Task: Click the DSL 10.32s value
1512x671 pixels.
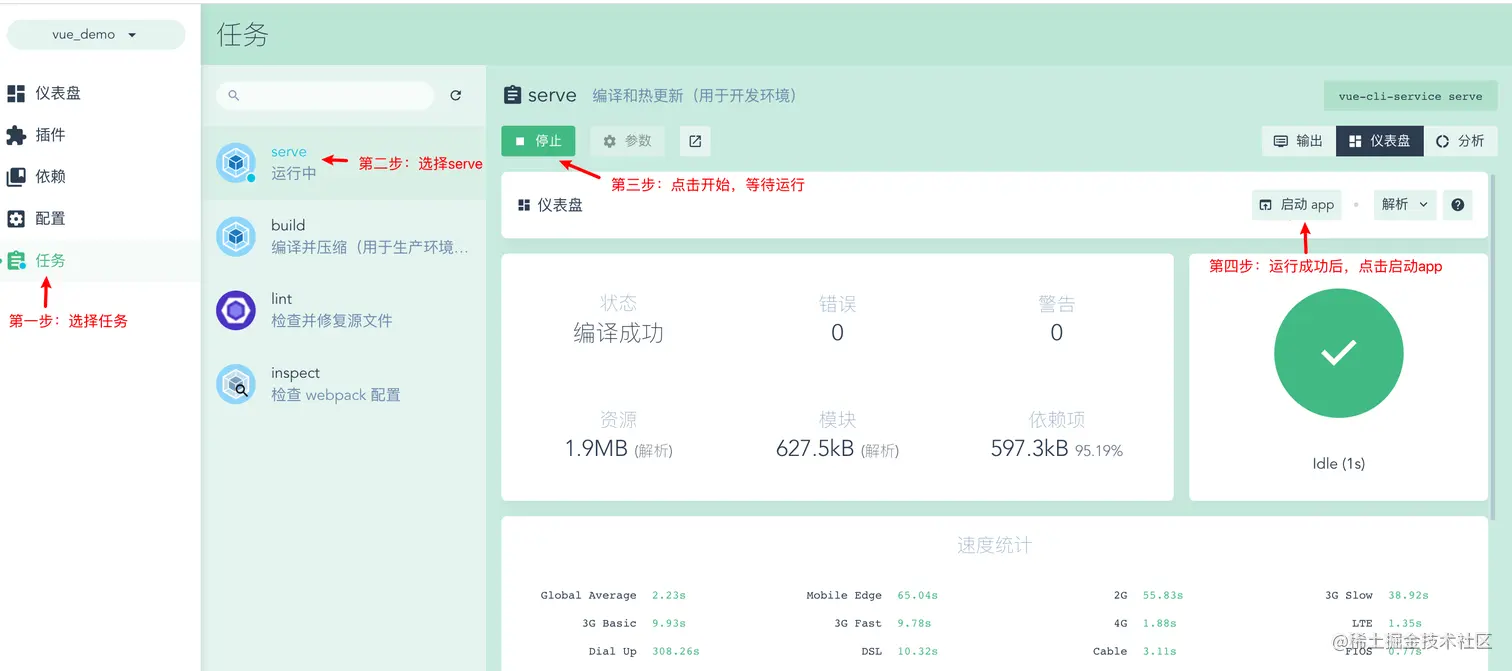Action: [x=917, y=651]
